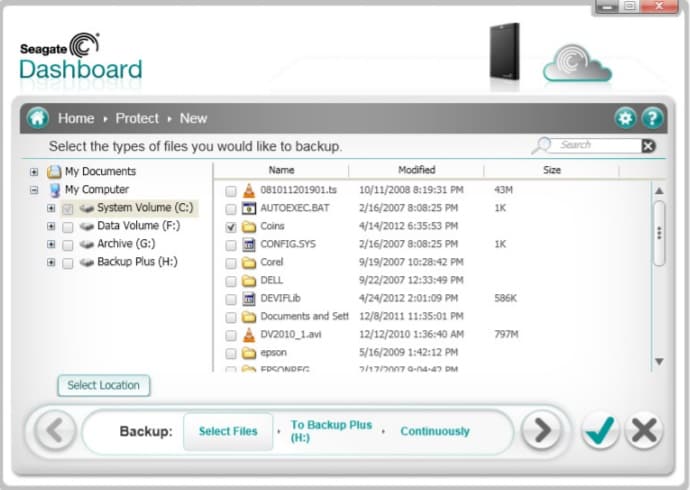Toggle the System Volume (C:) checkbox
690x490 pixels.
(68, 209)
